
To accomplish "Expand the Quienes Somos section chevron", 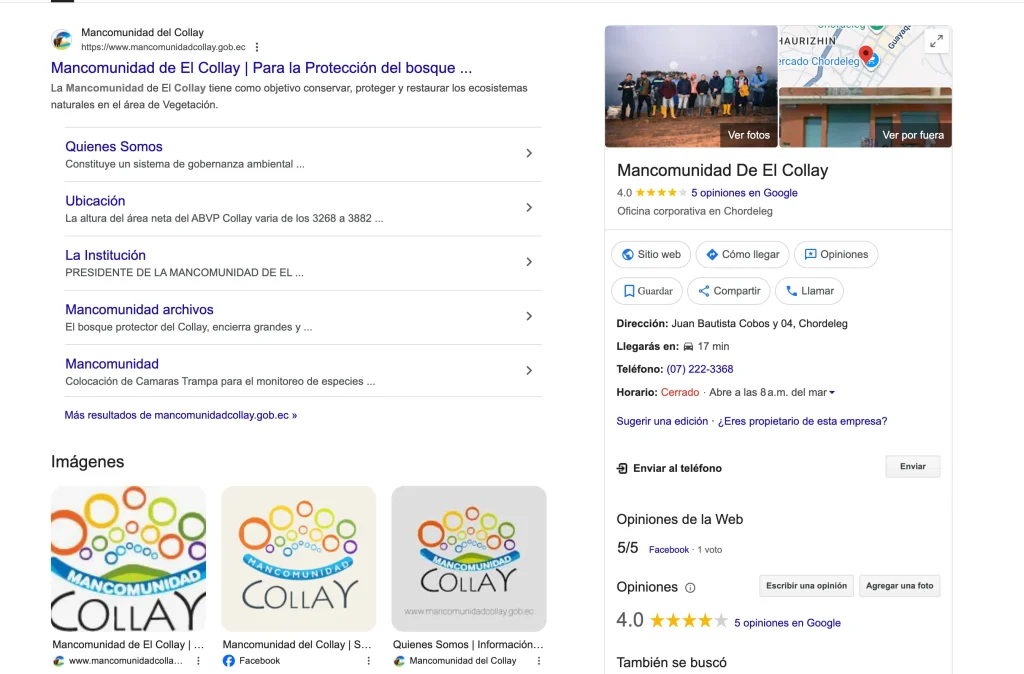I will 529,154.
